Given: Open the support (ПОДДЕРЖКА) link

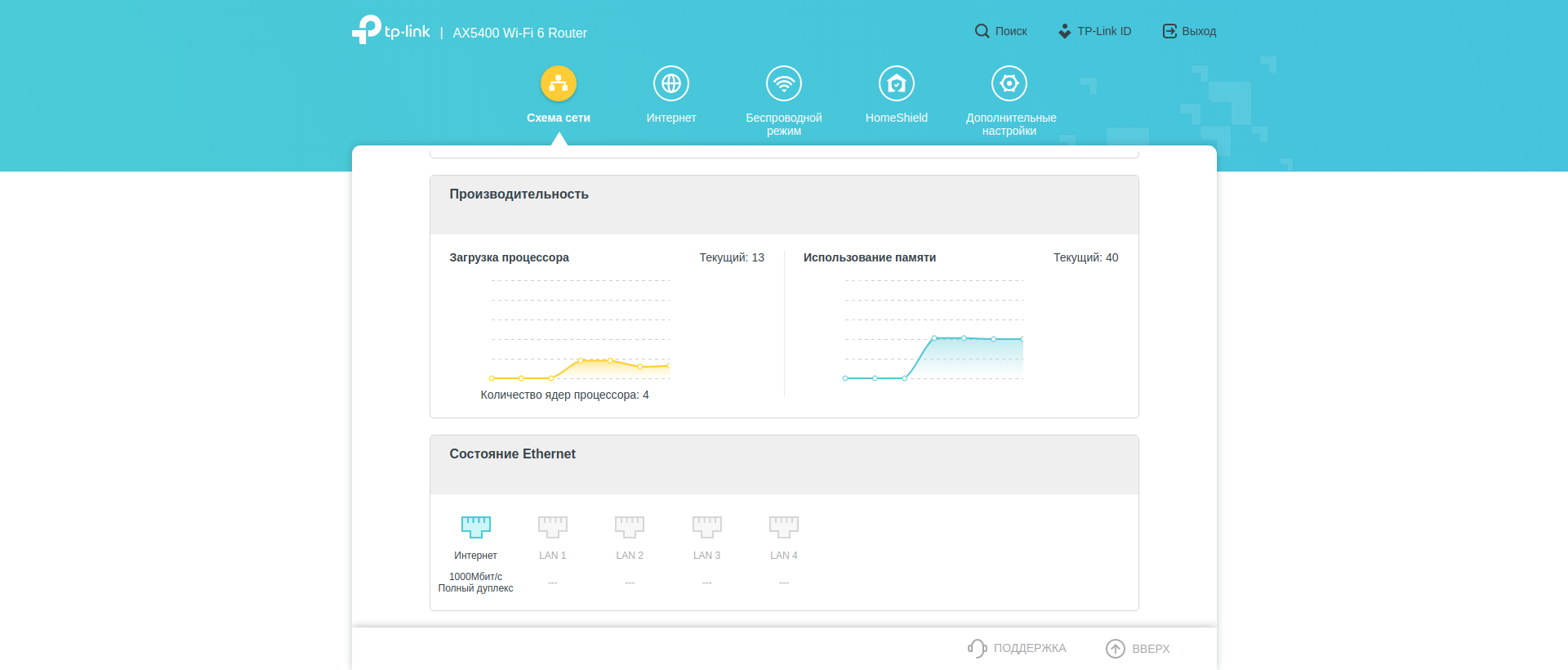Looking at the screenshot, I should (1018, 648).
